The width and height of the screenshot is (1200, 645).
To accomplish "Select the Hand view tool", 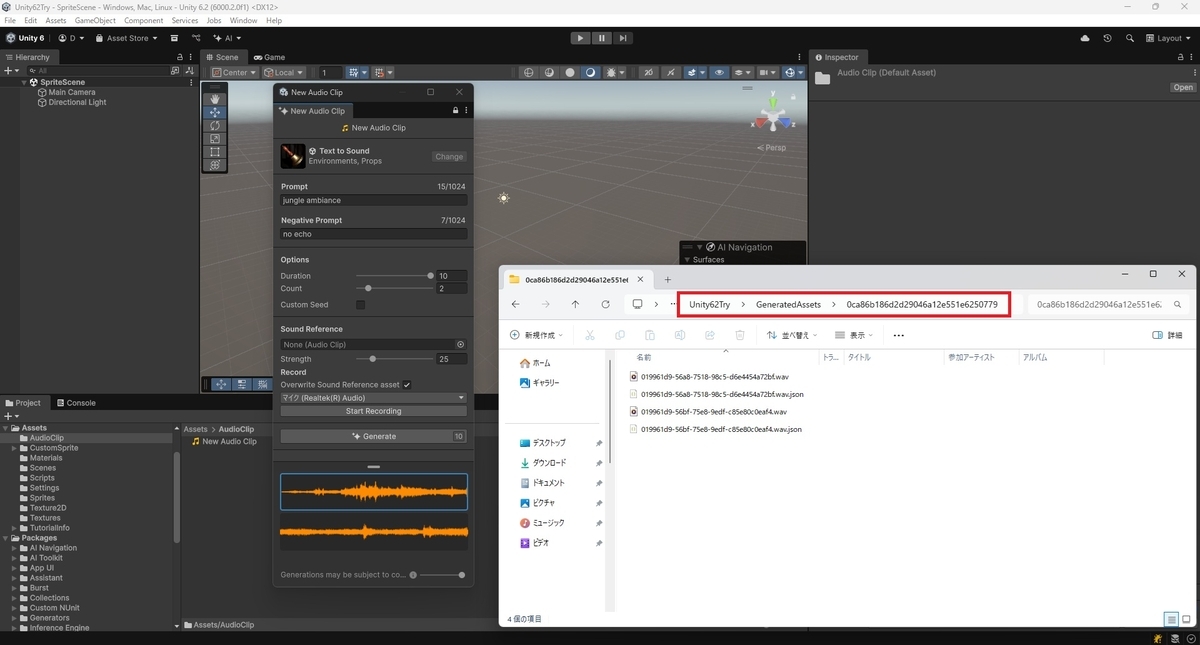I will pos(215,99).
